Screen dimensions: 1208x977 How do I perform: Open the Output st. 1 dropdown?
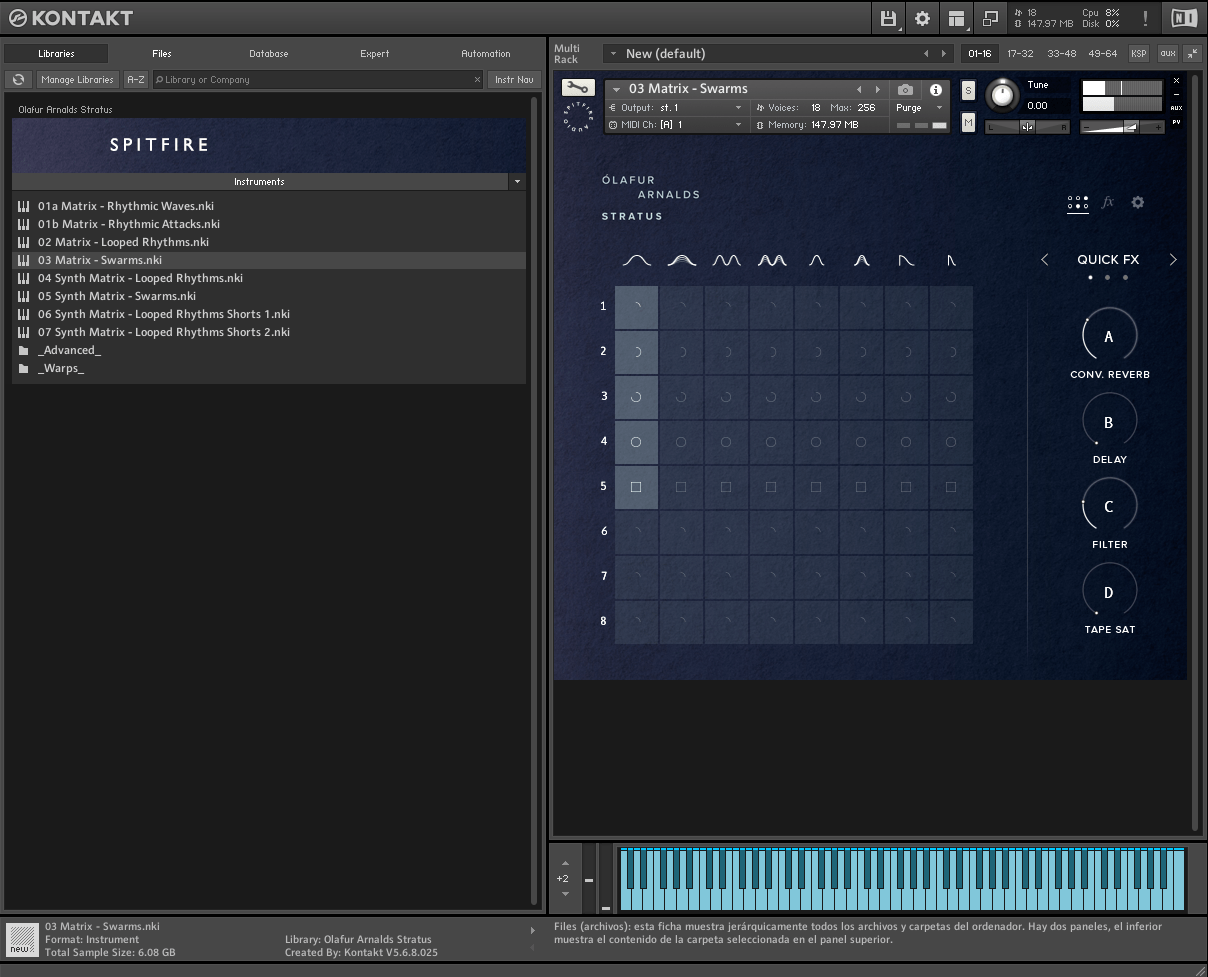[x=676, y=108]
